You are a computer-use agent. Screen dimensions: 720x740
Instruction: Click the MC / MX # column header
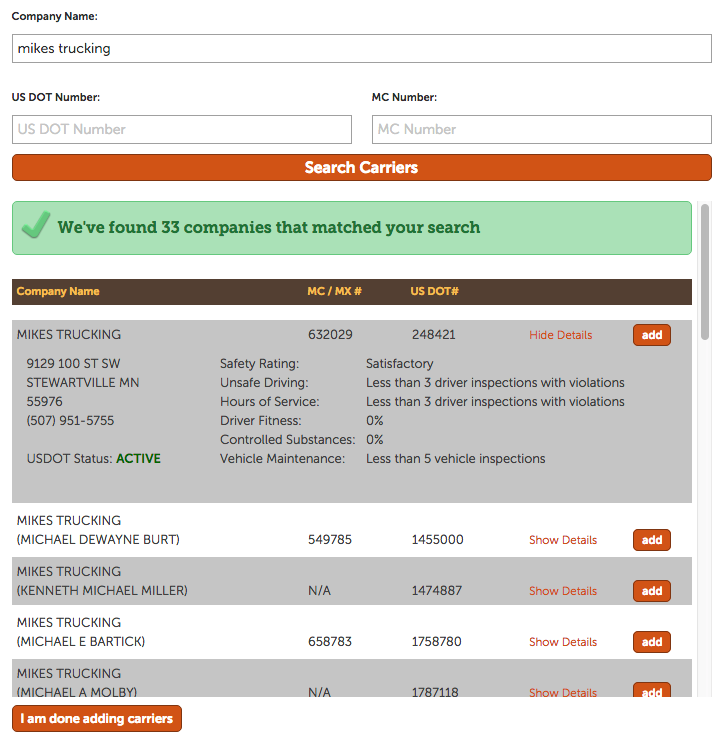pyautogui.click(x=334, y=291)
